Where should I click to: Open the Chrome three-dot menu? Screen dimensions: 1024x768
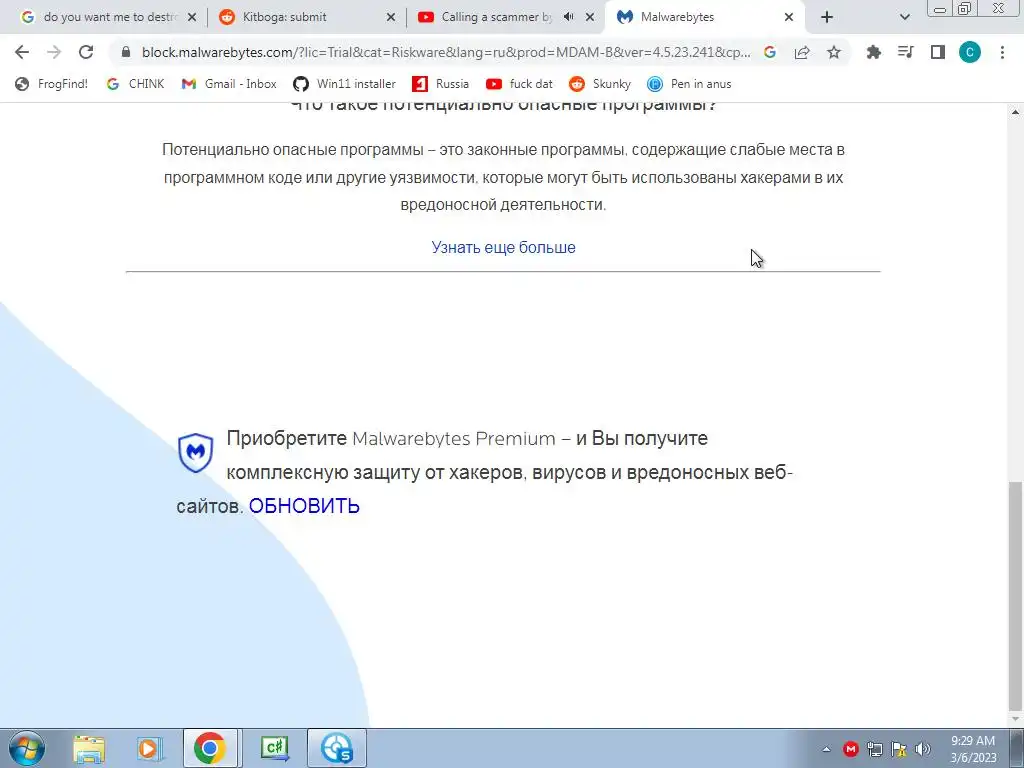1002,52
